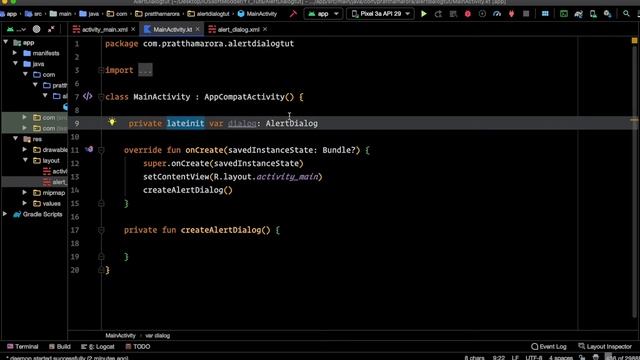Open the app run configuration dropdown
Image resolution: width=640 pixels, height=360 pixels.
[x=323, y=14]
